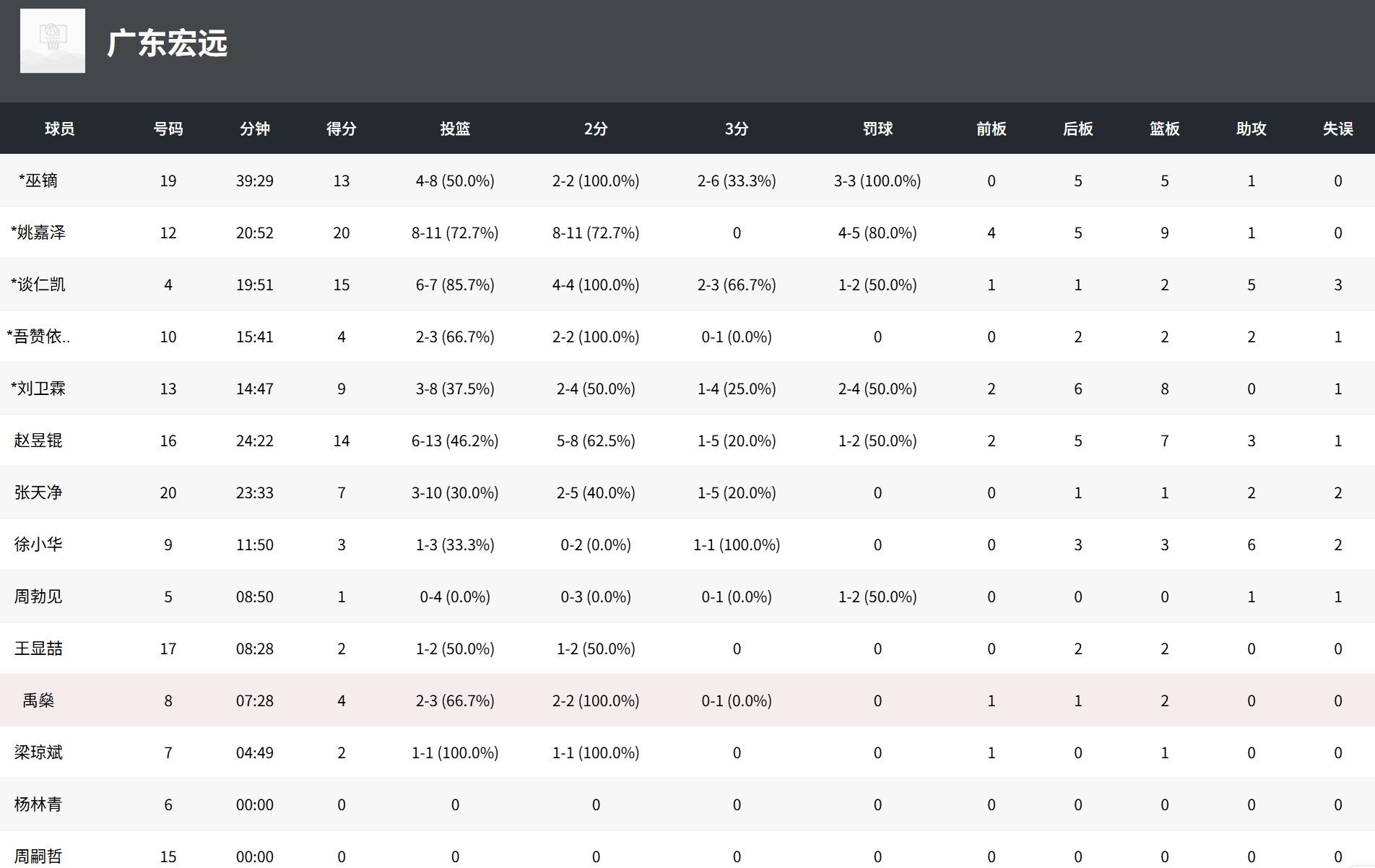Screen dimensions: 1375x868
Task: Click 巫镝's three-pointers 2-6 (33.3%)
Action: pos(737,181)
